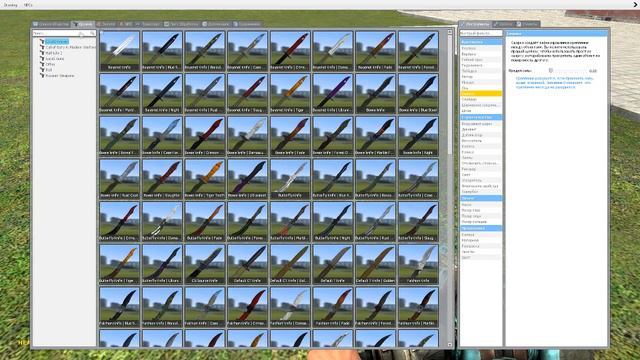Spawn Bowie Knife Blue Steel
Viewport: 640px width, 360px height.
pyautogui.click(x=418, y=93)
